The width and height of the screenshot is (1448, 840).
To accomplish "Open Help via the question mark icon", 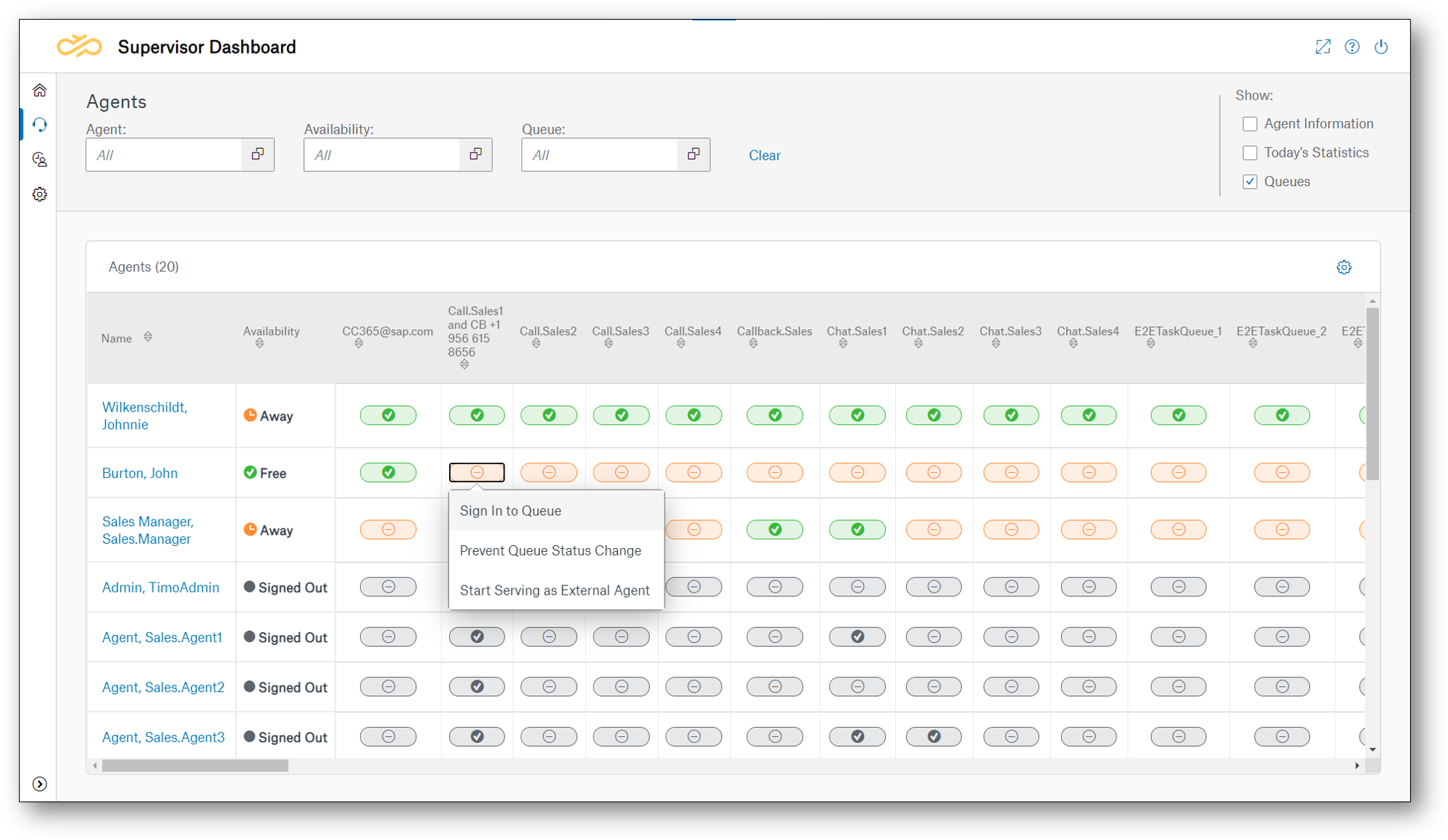I will 1352,46.
